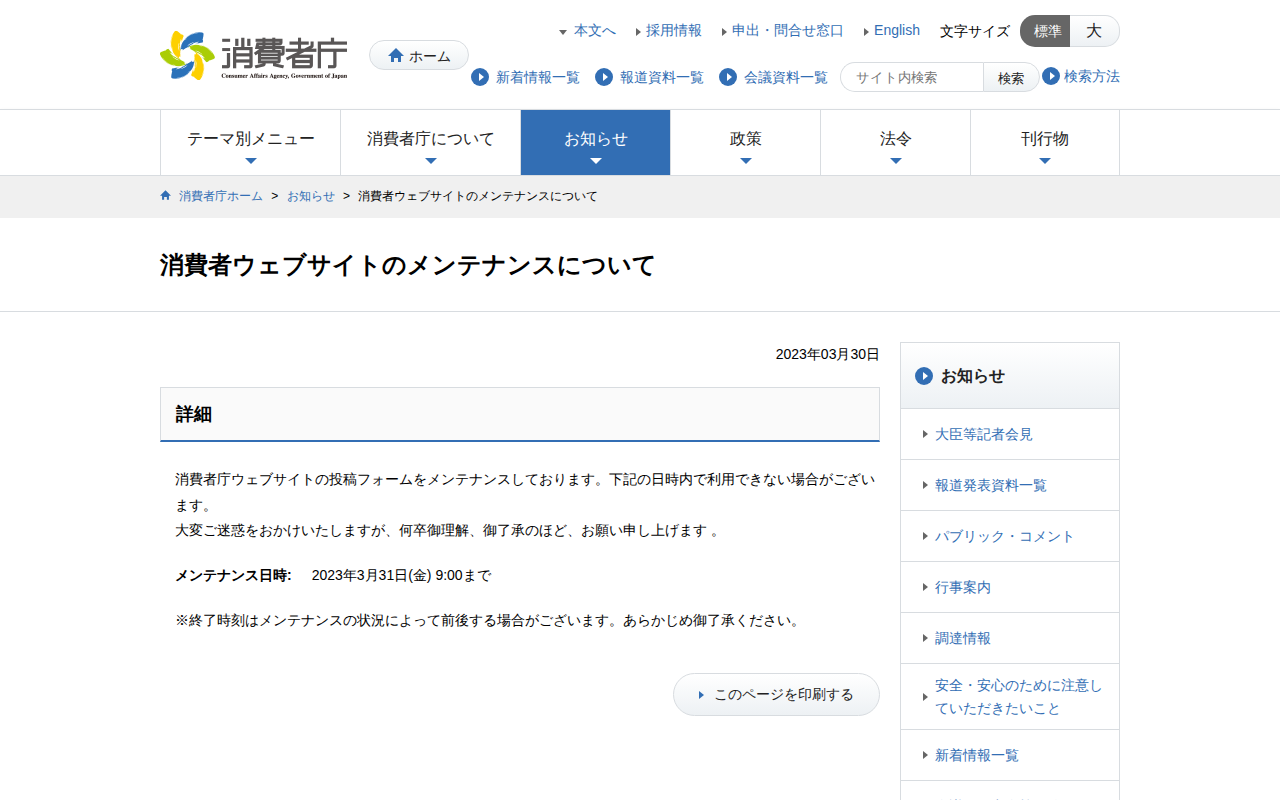Set text size to 標準

1046,31
